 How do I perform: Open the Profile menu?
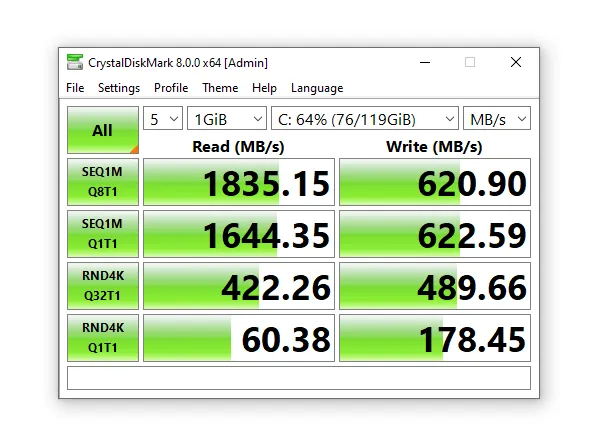pyautogui.click(x=171, y=88)
